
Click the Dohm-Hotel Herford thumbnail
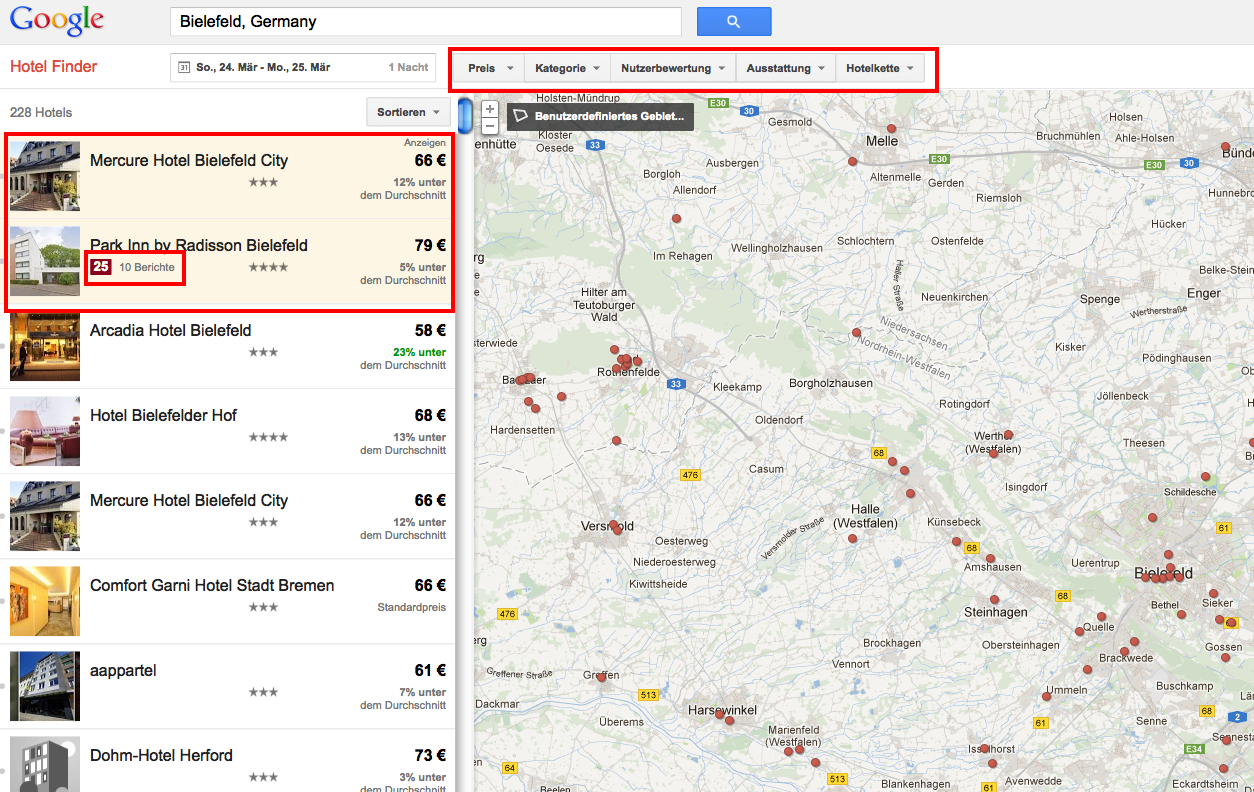[x=45, y=764]
